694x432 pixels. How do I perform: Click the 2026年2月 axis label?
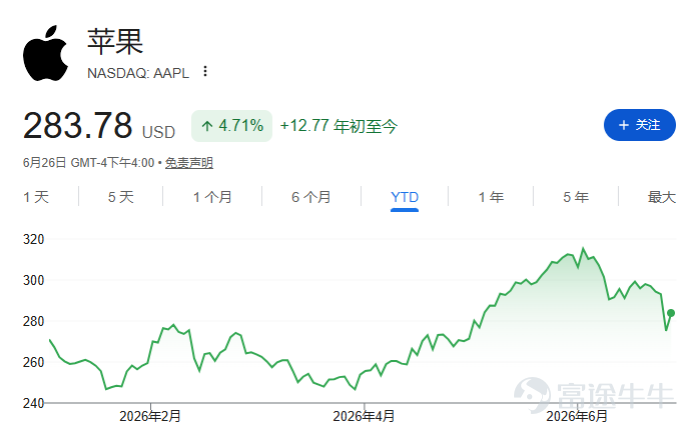pyautogui.click(x=150, y=417)
